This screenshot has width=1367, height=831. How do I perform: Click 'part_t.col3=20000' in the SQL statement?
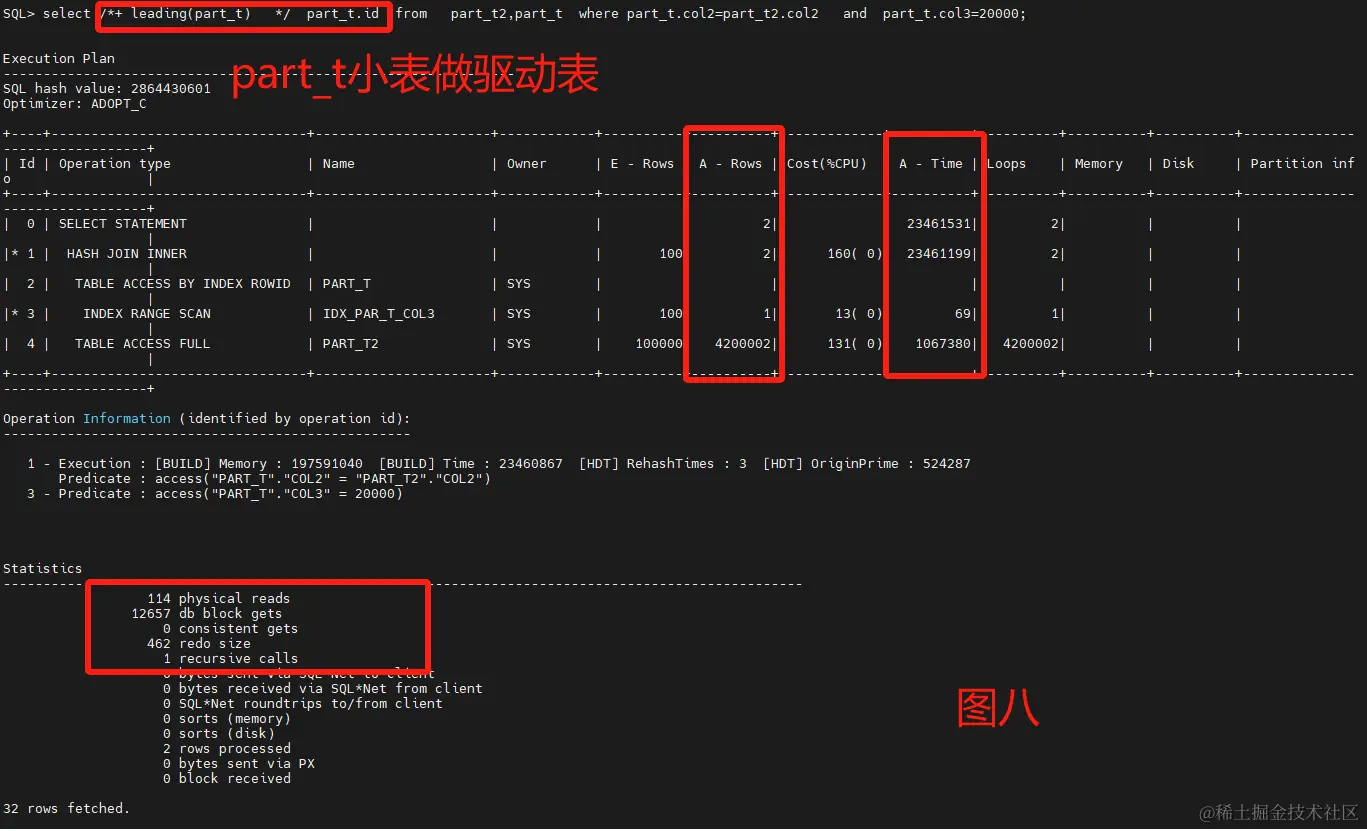[x=951, y=14]
